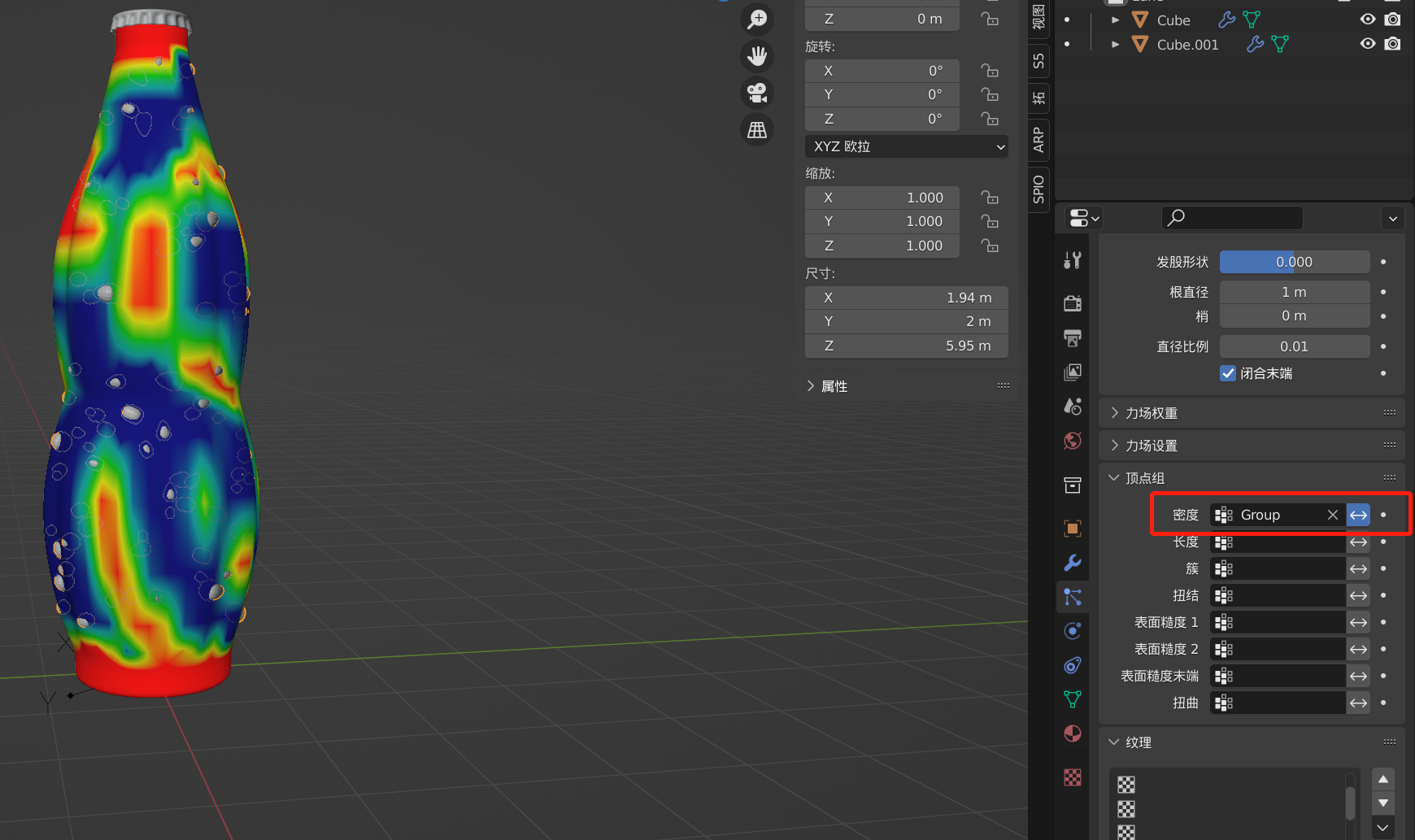Hide Cube in viewport via eye icon

tap(1368, 20)
